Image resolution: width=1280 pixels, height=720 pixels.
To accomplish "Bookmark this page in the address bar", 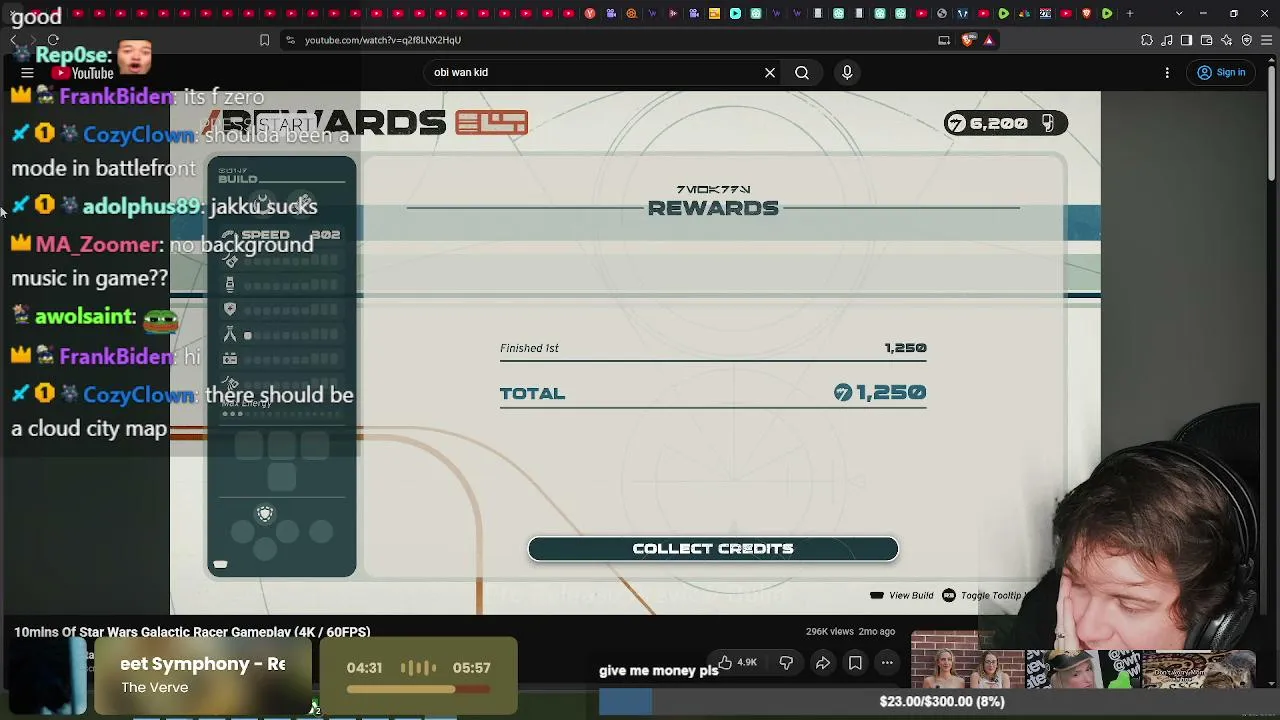I will pos(264,40).
